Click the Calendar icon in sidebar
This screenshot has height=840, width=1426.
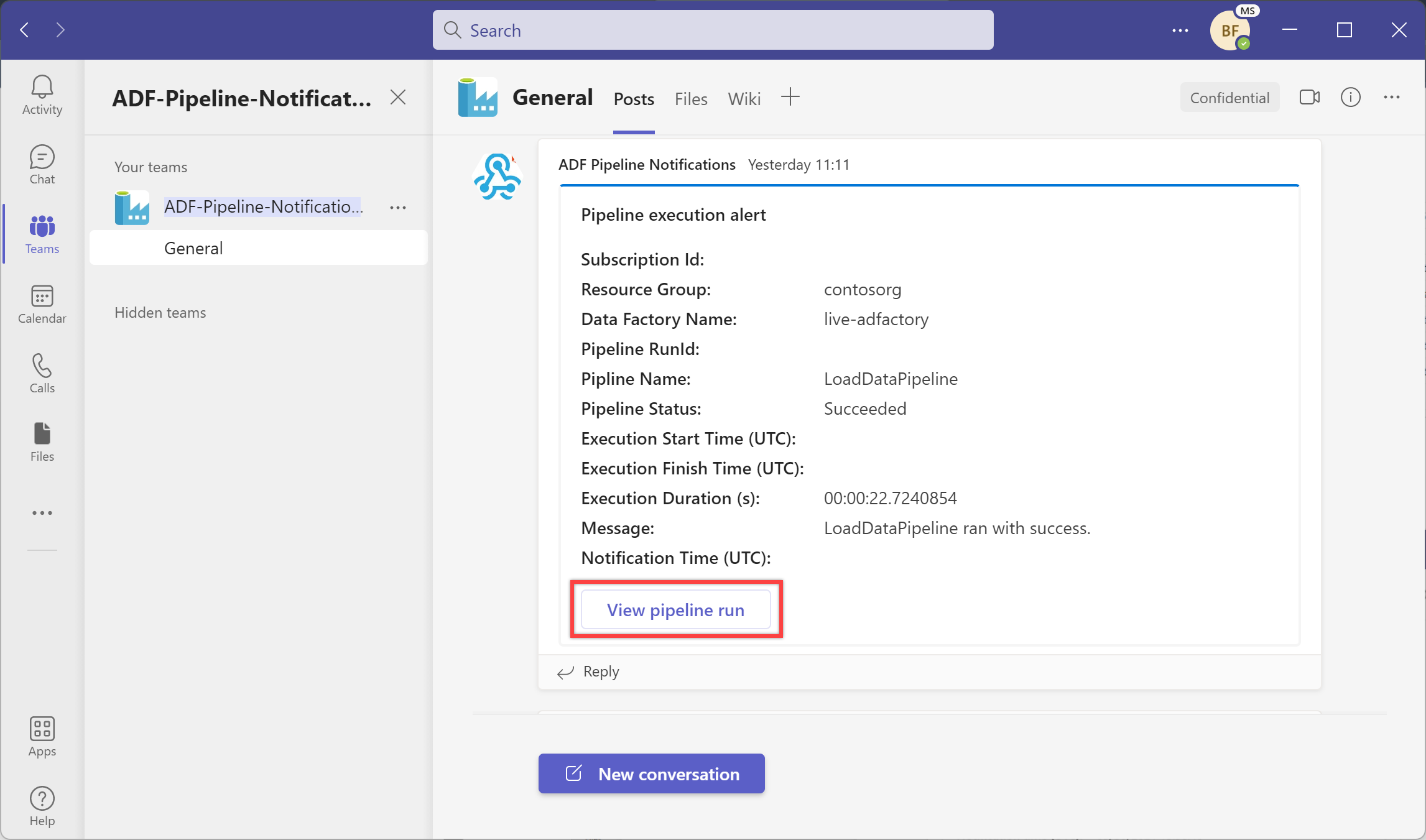click(x=42, y=304)
